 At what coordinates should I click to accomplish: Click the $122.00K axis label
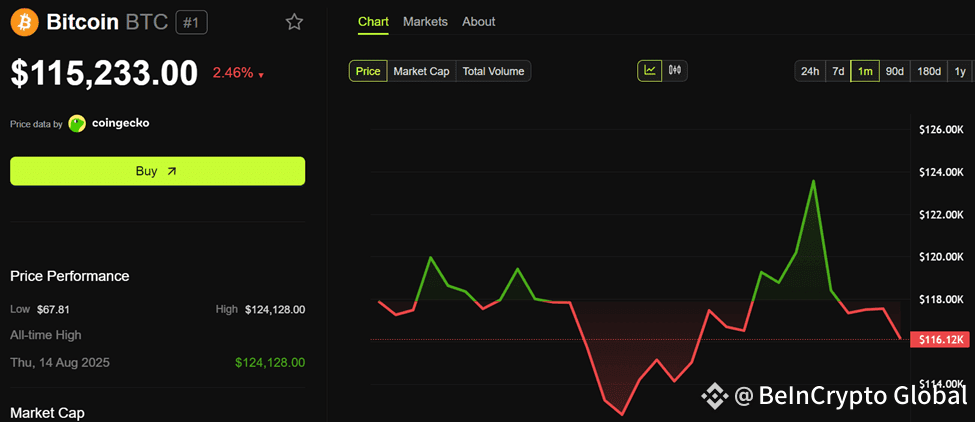[x=941, y=215]
